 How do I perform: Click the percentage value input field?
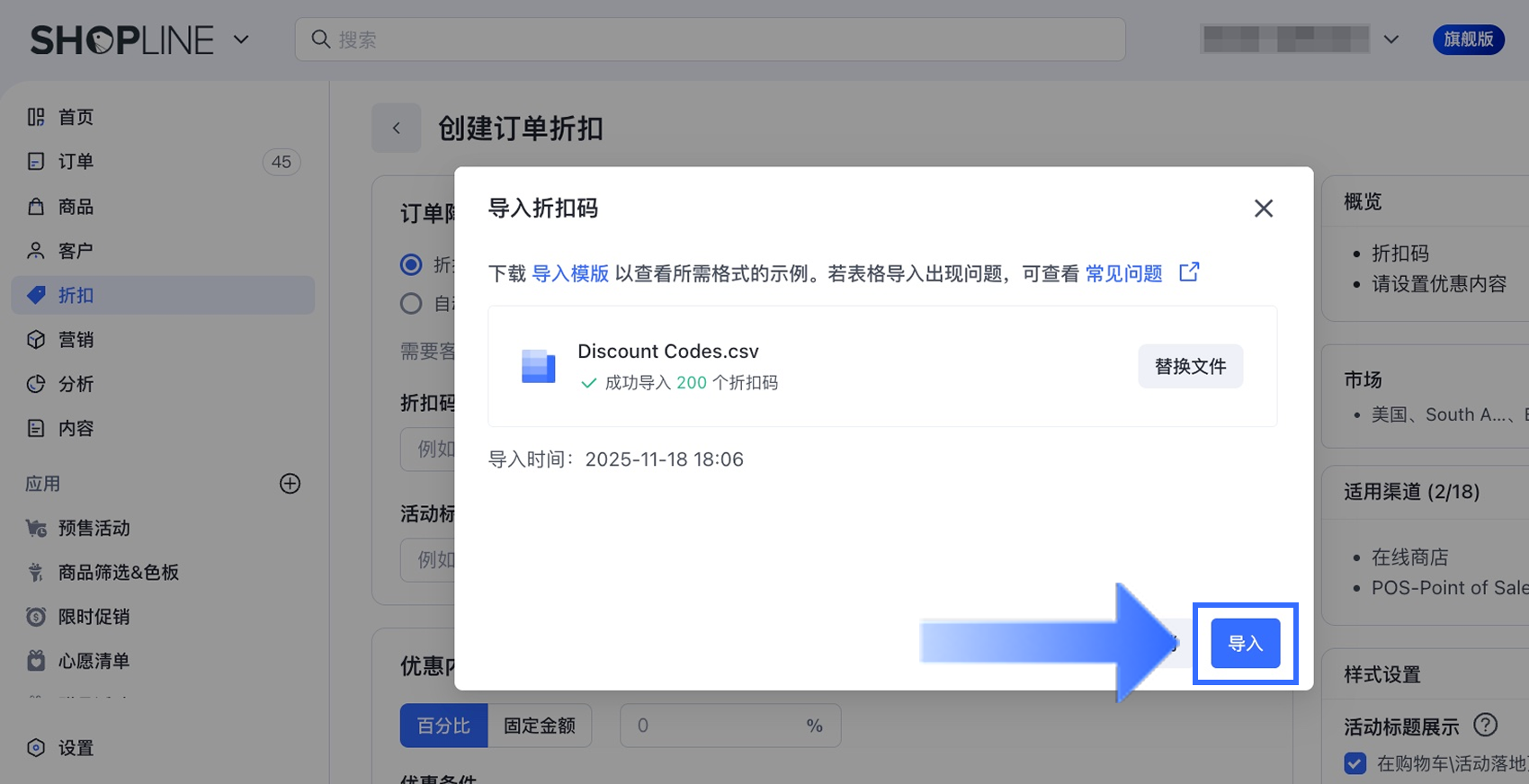[730, 726]
